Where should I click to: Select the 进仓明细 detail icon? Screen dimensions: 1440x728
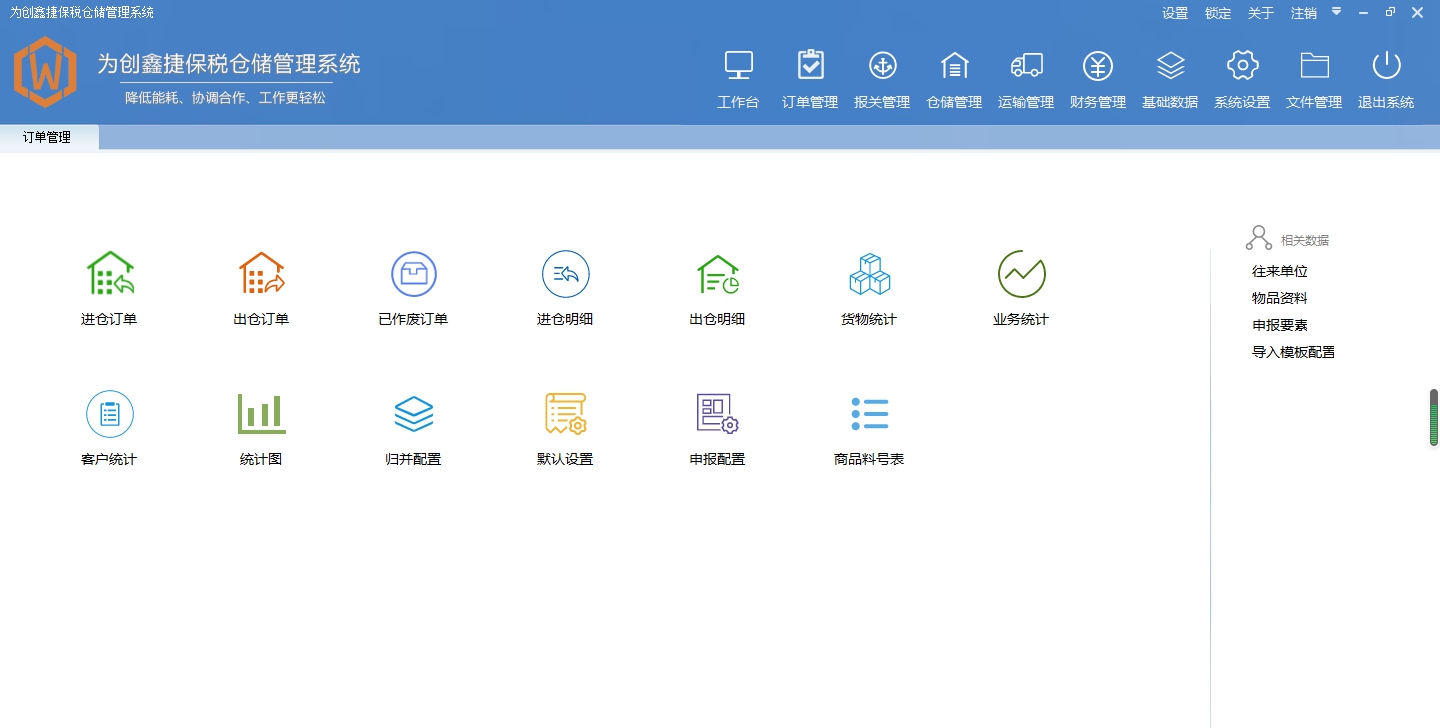565,287
